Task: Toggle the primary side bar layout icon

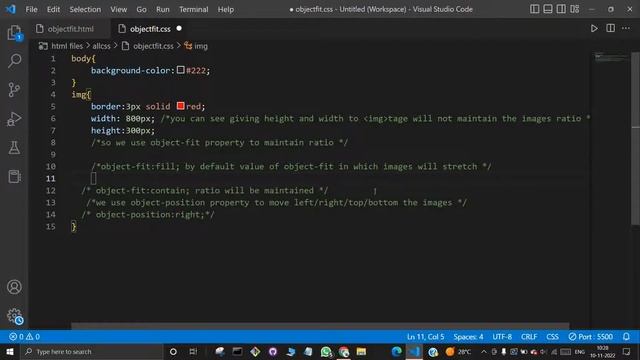Action: click(x=534, y=9)
